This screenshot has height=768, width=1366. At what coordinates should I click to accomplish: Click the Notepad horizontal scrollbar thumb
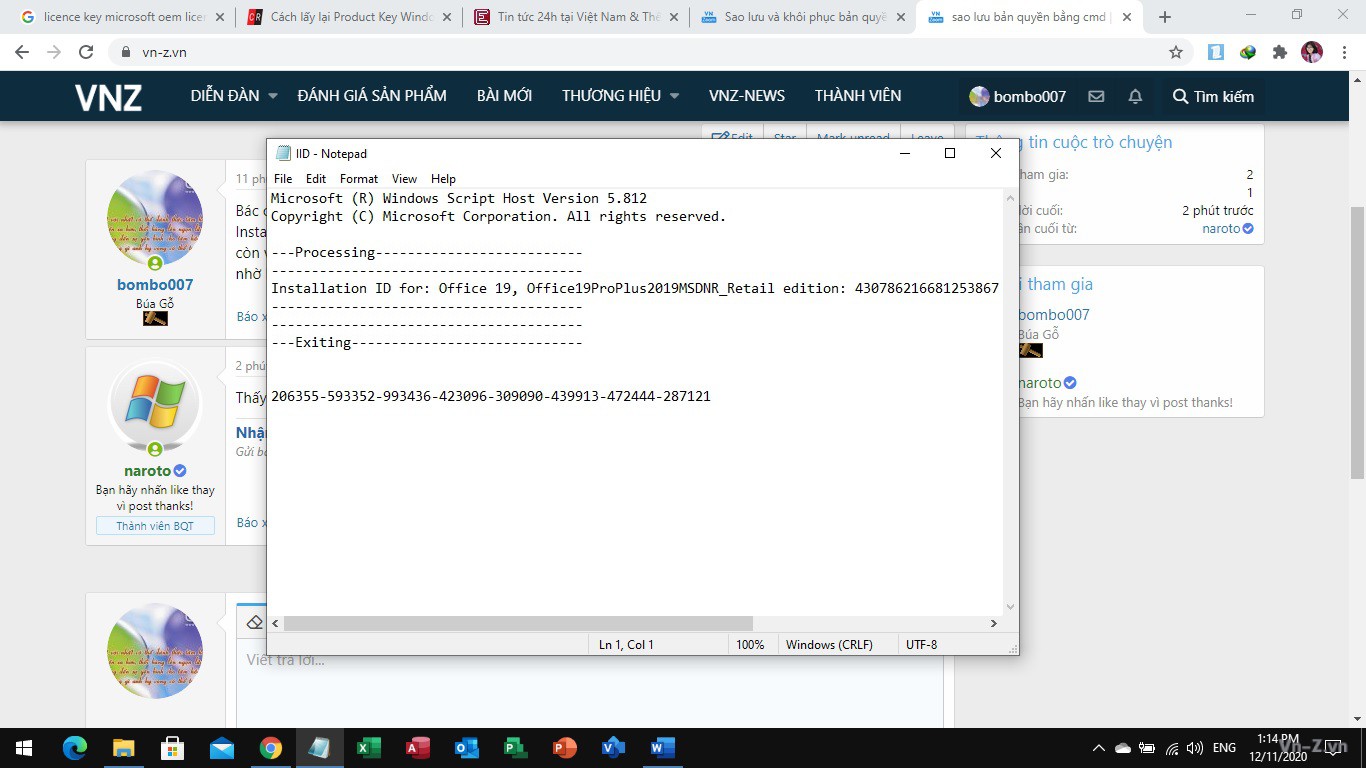[x=518, y=623]
